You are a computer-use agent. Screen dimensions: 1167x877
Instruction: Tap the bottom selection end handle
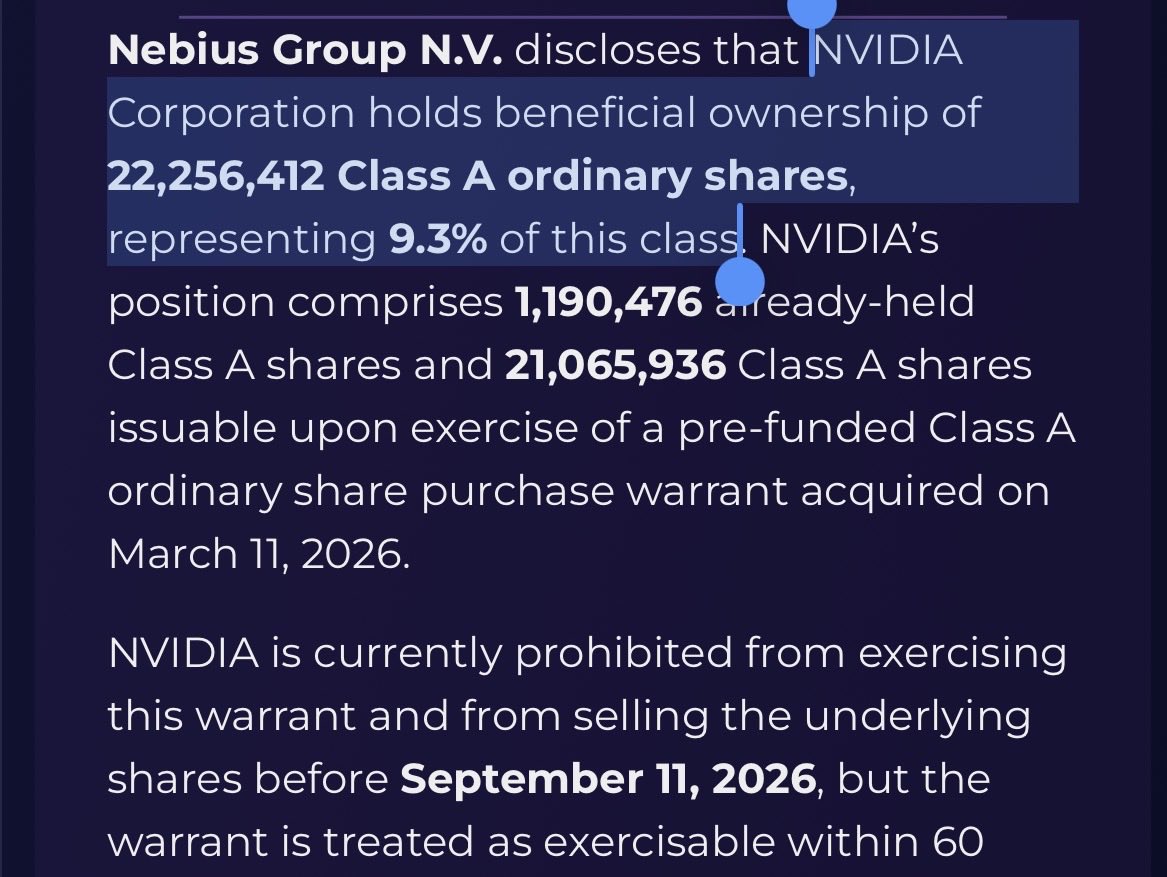[740, 281]
